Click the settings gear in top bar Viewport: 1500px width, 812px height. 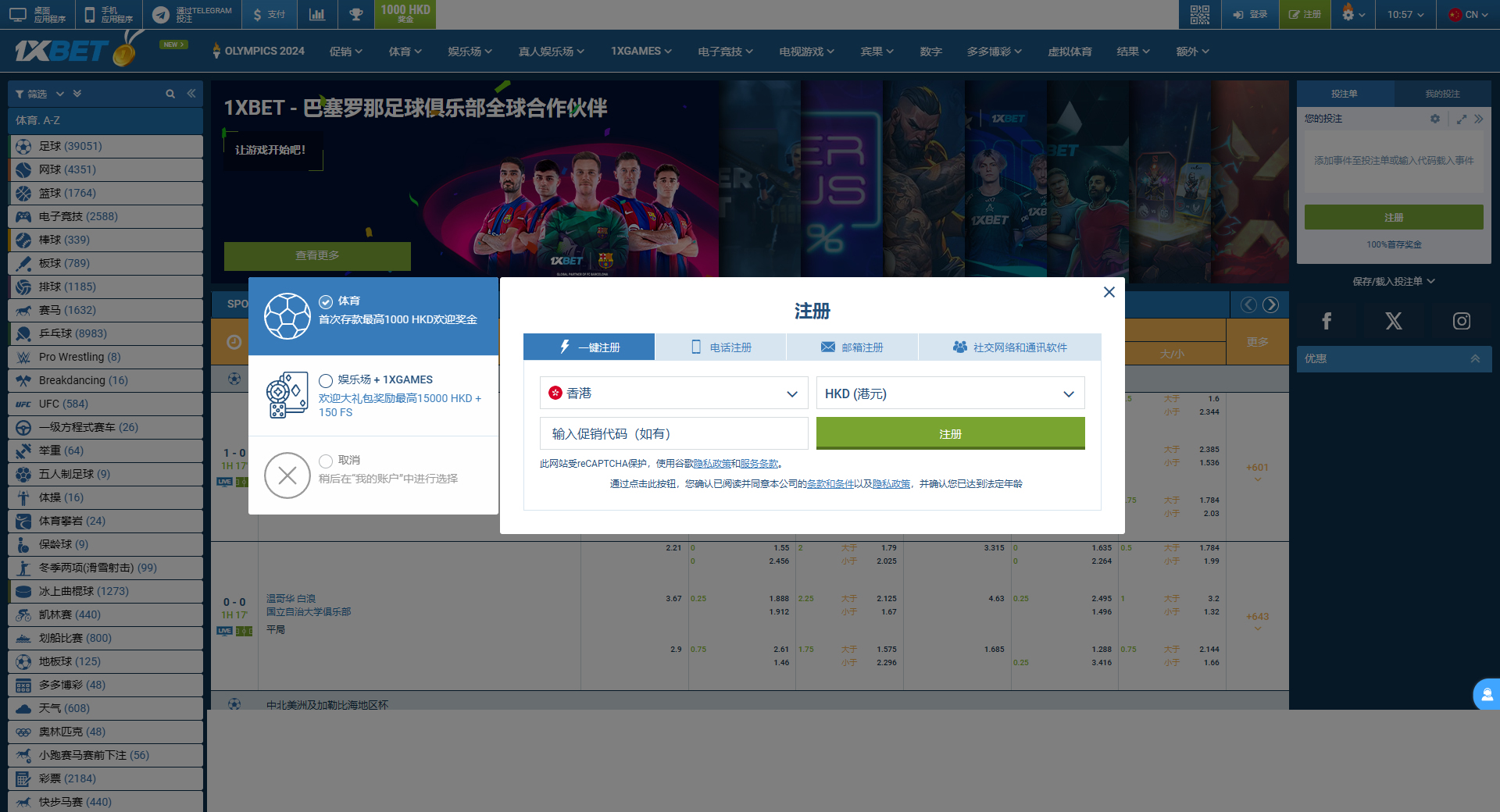pyautogui.click(x=1353, y=14)
